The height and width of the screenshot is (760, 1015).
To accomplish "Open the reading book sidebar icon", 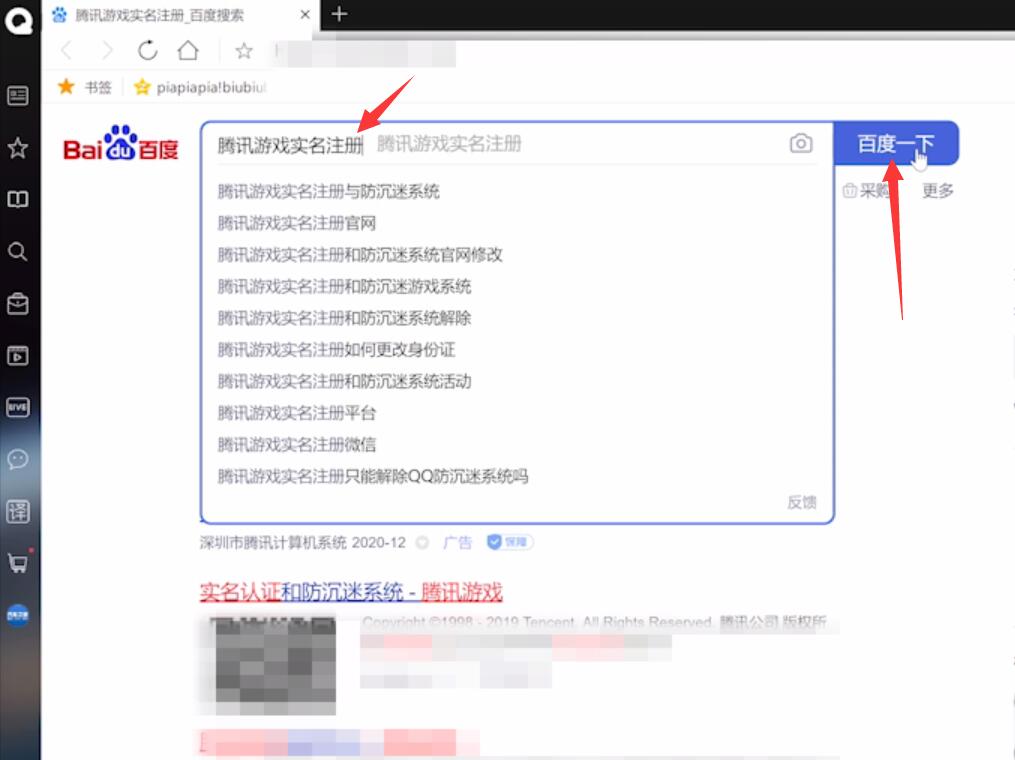I will 17,199.
